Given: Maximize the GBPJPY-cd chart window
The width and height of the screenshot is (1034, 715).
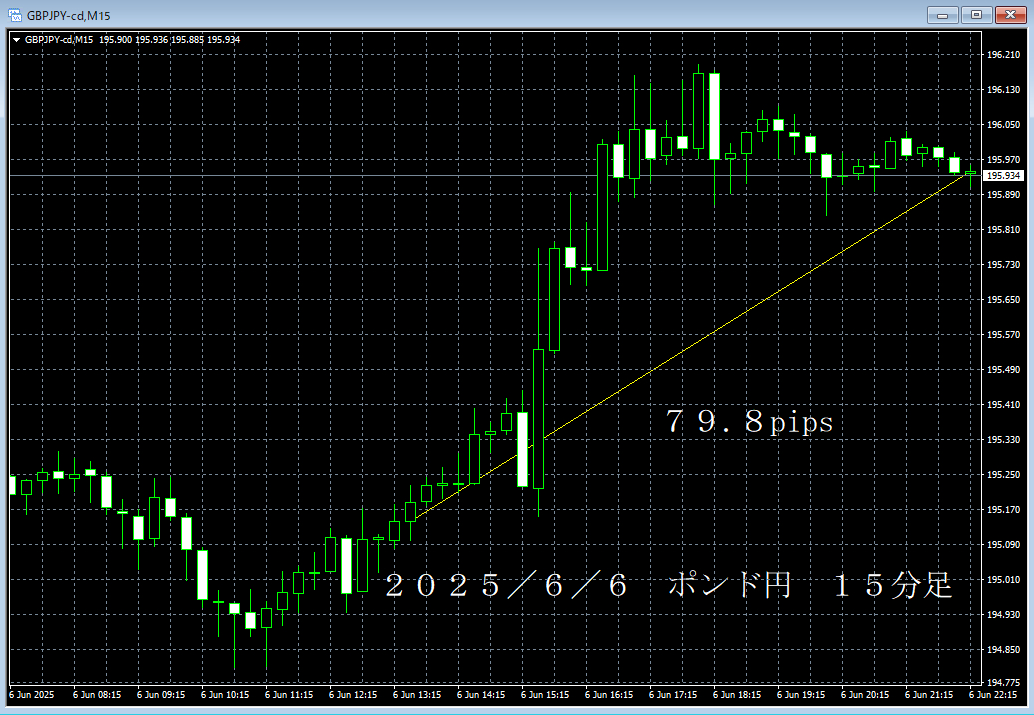Looking at the screenshot, I should coord(976,15).
